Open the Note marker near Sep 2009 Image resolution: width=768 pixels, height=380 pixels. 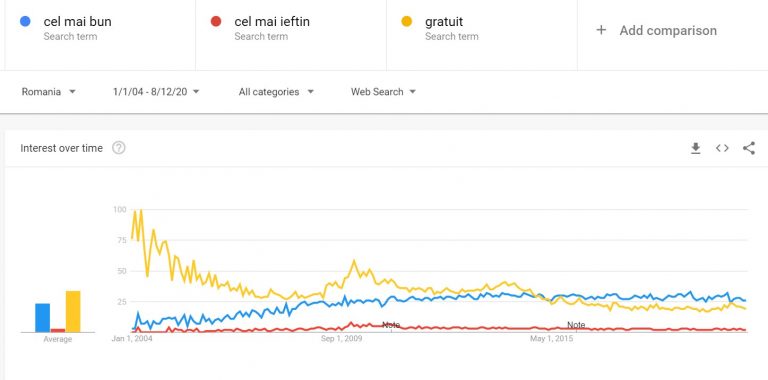(x=391, y=325)
